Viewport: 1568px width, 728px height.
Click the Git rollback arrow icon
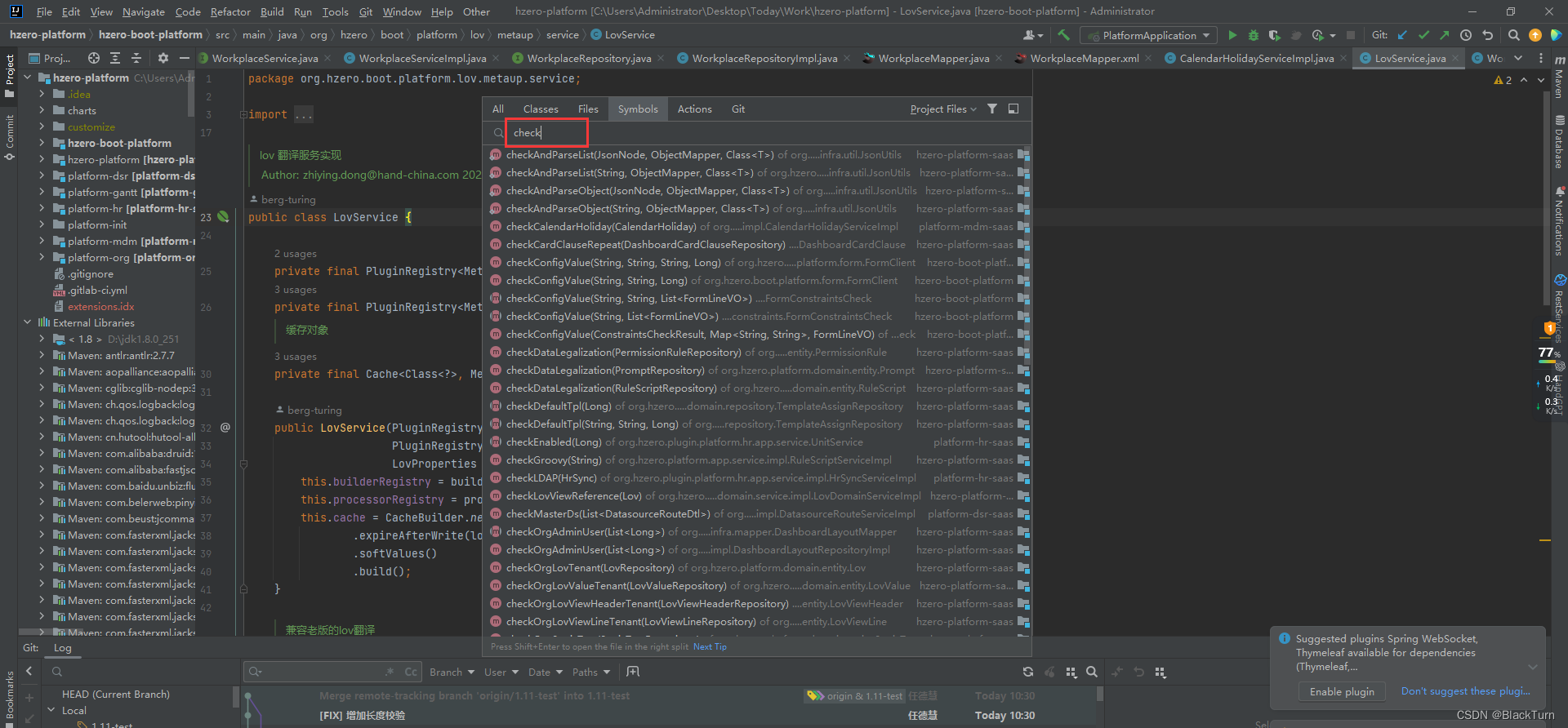pyautogui.click(x=1487, y=35)
